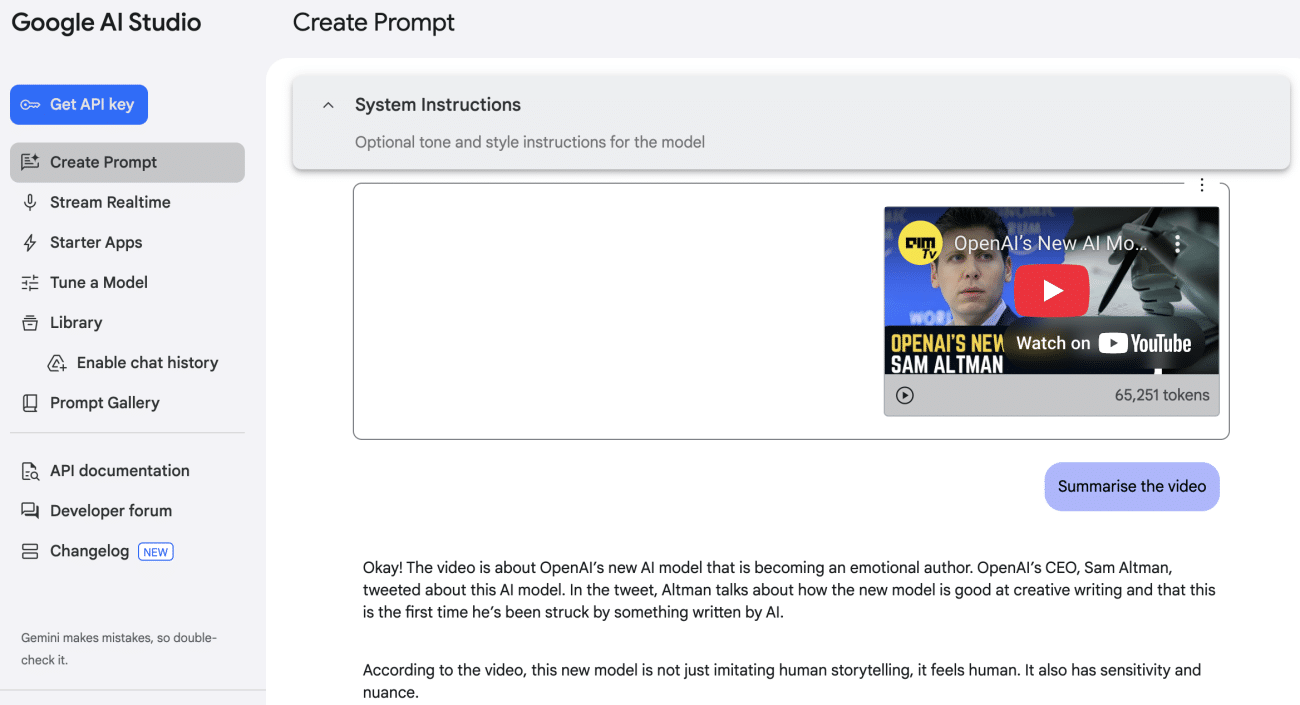Click the Developer forum chat bubbles icon
1300x705 pixels.
pos(30,511)
